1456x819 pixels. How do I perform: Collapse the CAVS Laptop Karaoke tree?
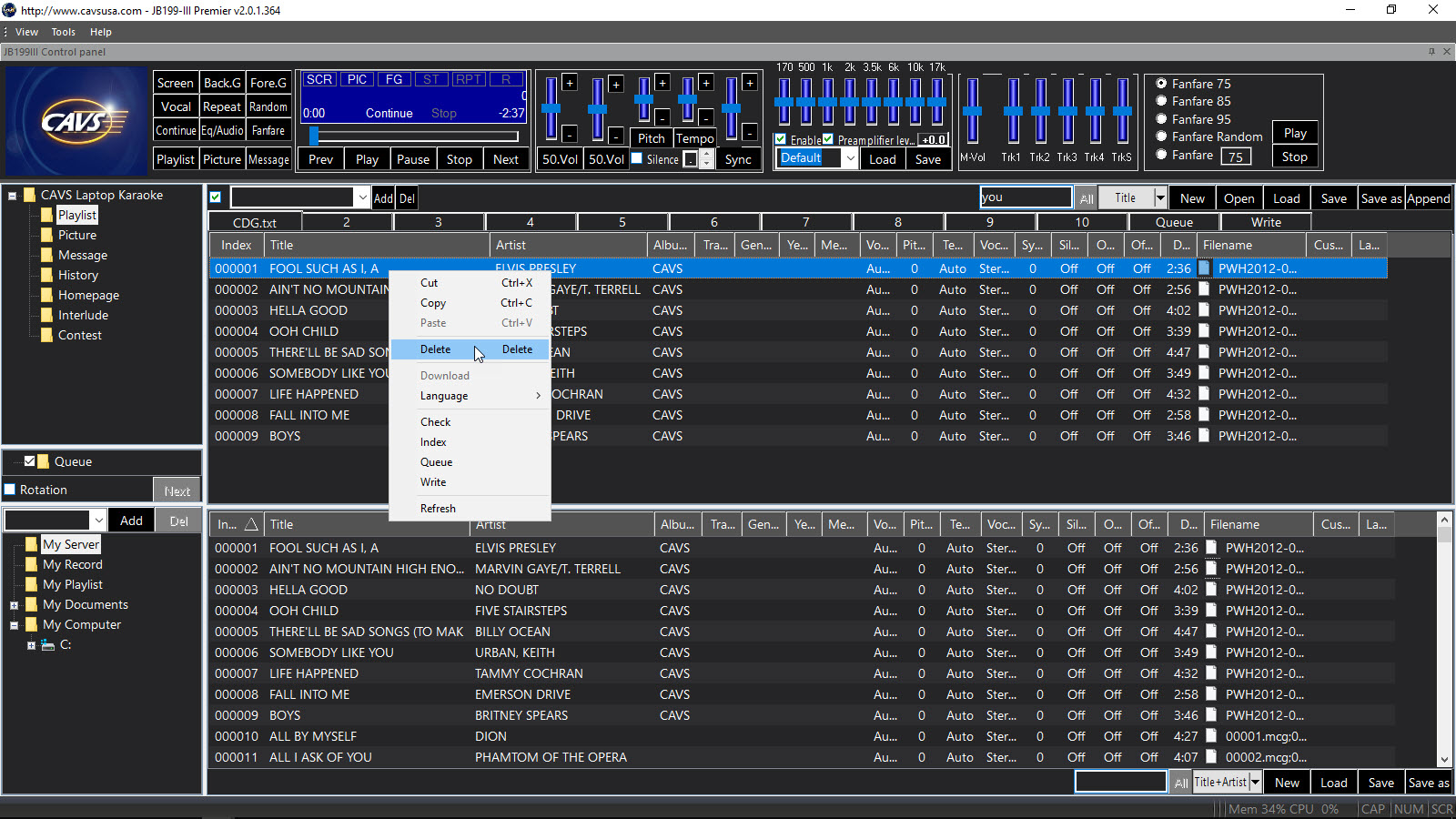point(13,196)
